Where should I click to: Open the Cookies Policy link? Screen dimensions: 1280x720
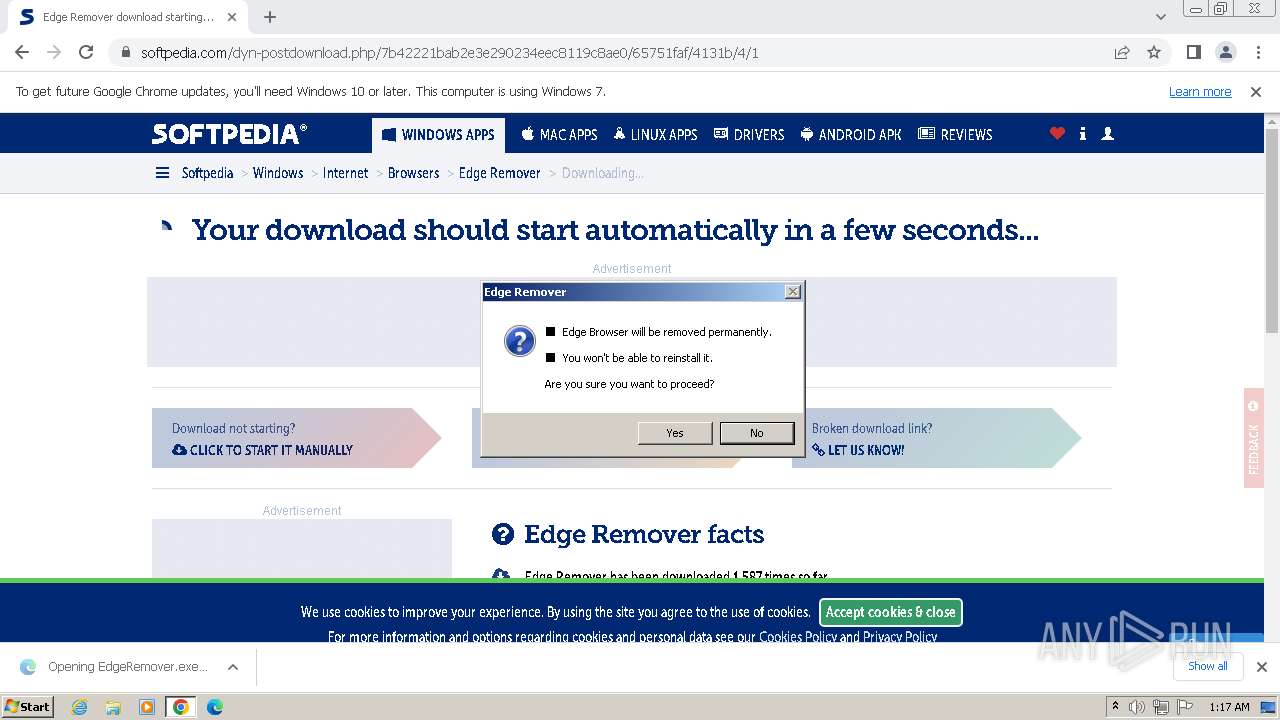798,636
